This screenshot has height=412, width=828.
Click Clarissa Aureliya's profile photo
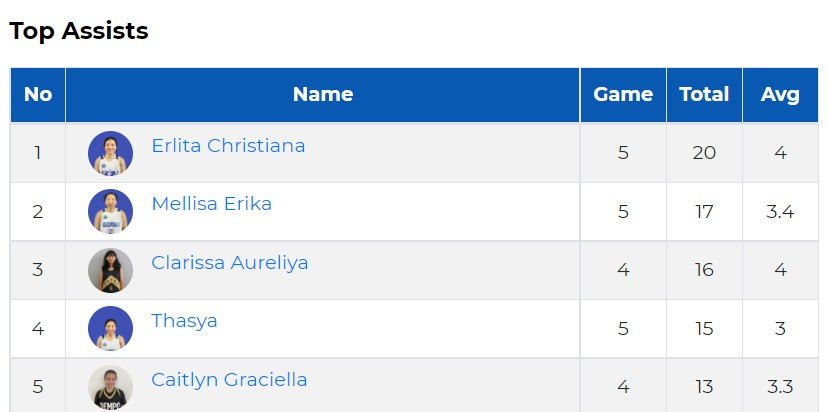click(110, 270)
